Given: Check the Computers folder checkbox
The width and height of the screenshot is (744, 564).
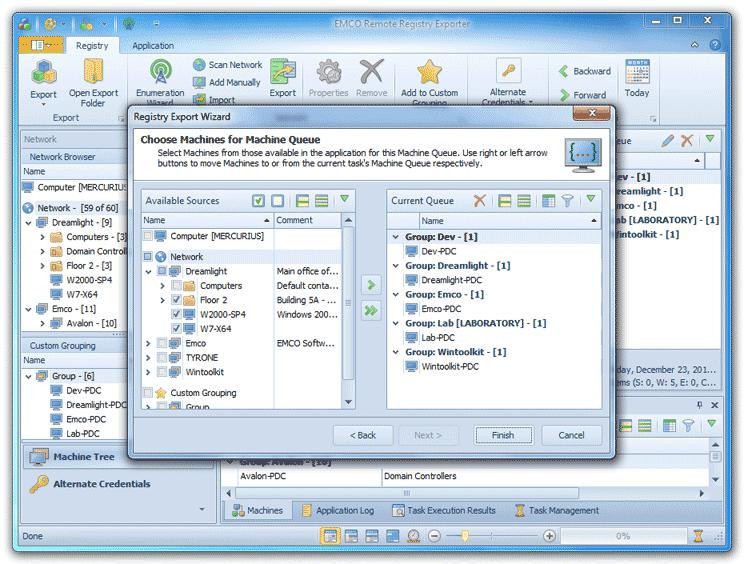Looking at the screenshot, I should [x=177, y=286].
